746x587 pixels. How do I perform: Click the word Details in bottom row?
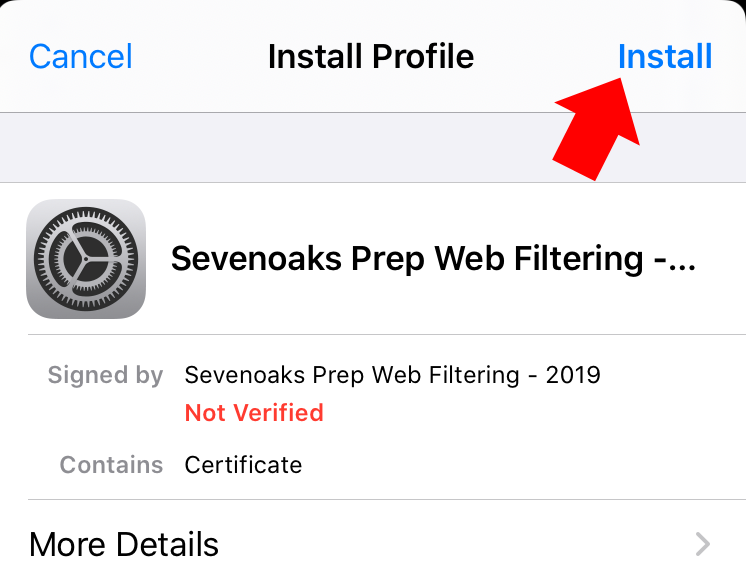coord(167,544)
